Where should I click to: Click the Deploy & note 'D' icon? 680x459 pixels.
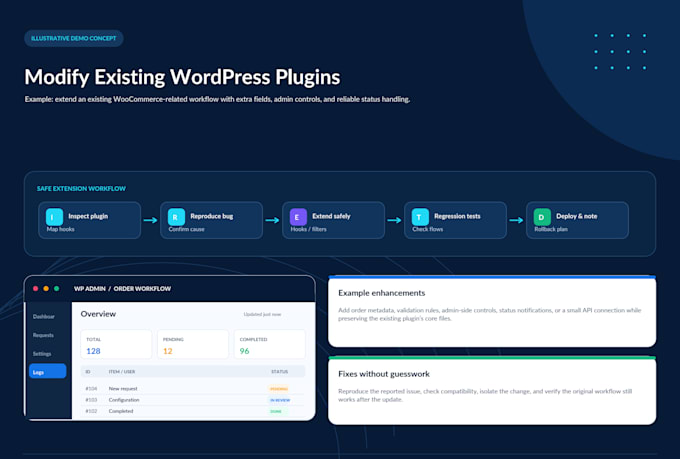(x=542, y=216)
